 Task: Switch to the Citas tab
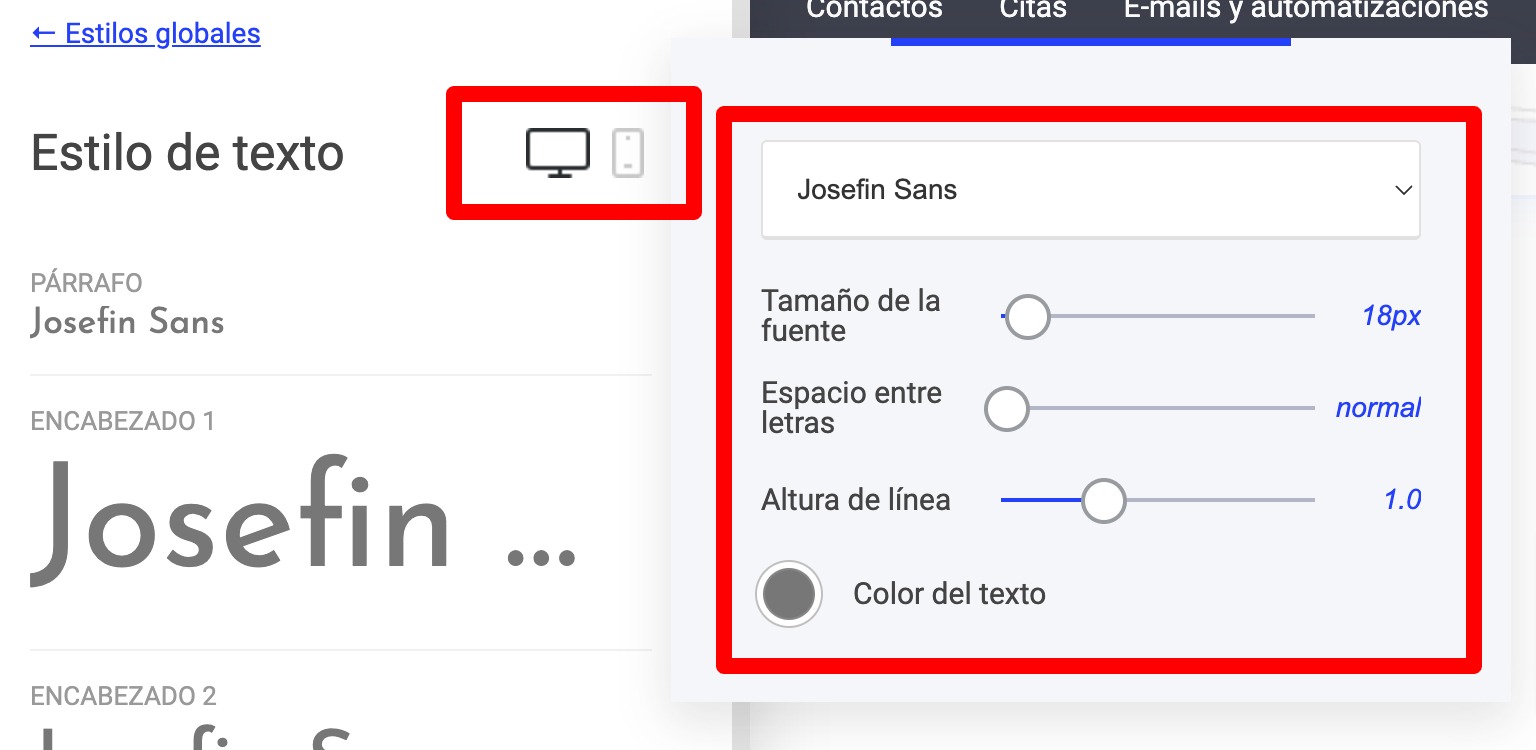[1033, 10]
